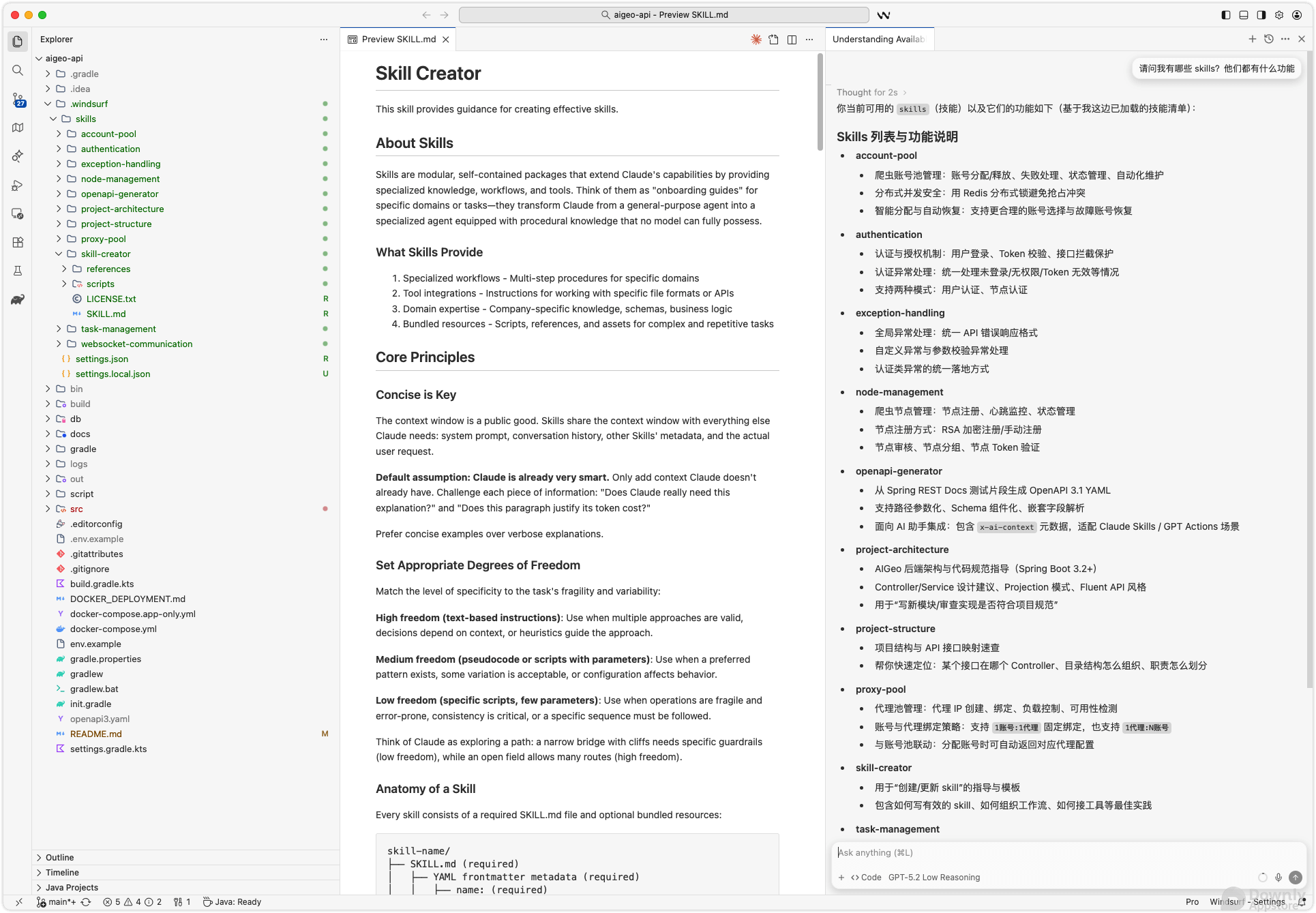Select the Understanding Available chat tab
This screenshot has height=913, width=1316.
(878, 39)
